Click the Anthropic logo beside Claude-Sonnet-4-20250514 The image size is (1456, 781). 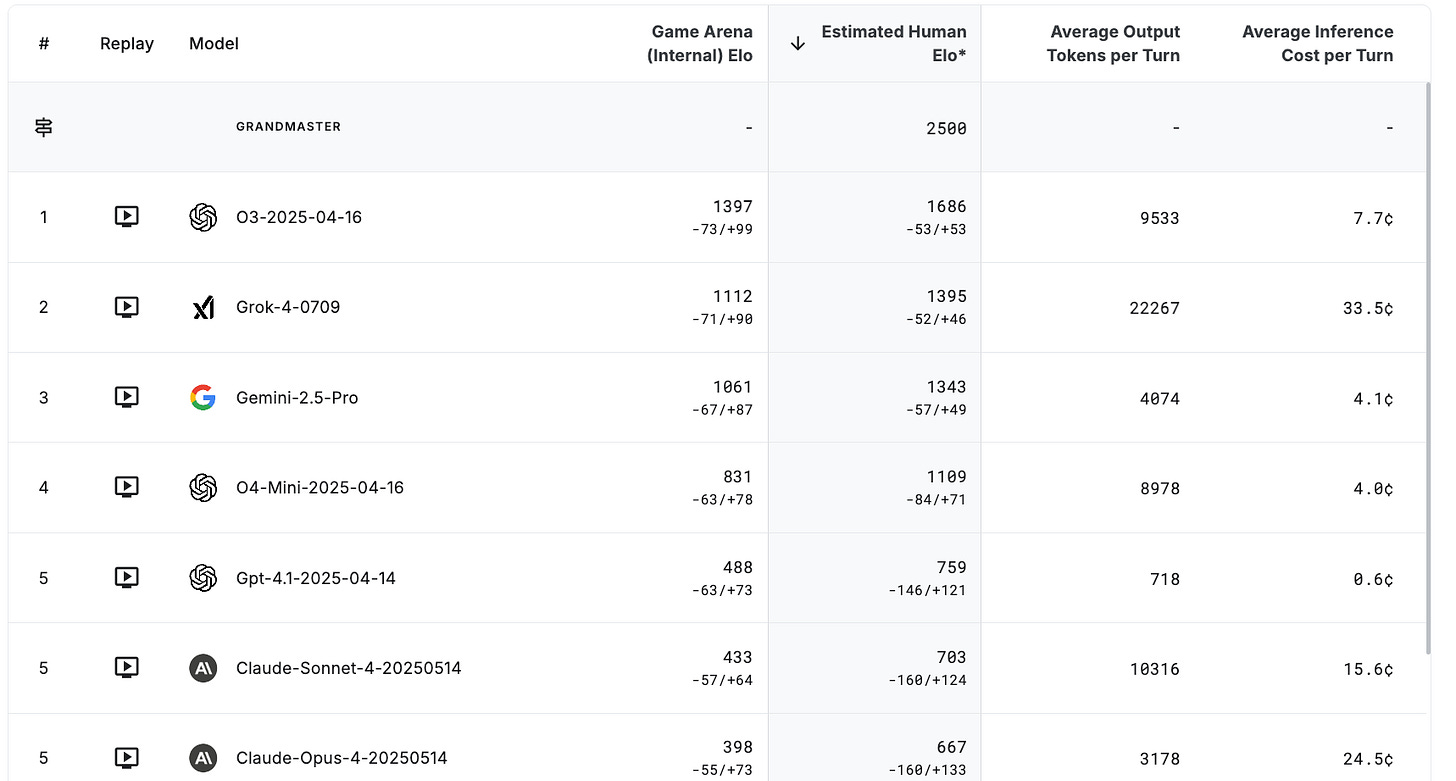coord(203,667)
